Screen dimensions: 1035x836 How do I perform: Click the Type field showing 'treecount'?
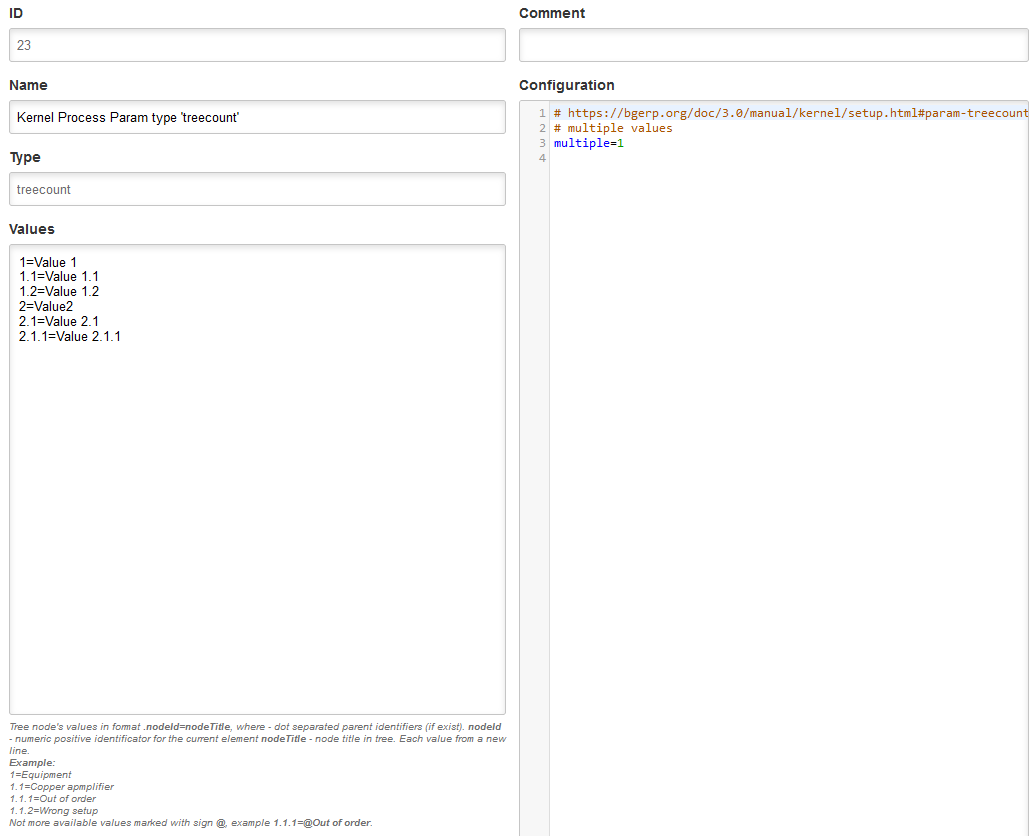(x=257, y=189)
